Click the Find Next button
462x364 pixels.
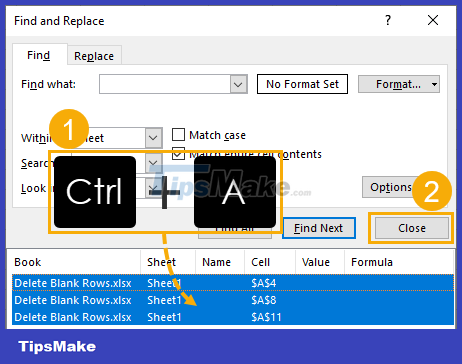tap(319, 228)
